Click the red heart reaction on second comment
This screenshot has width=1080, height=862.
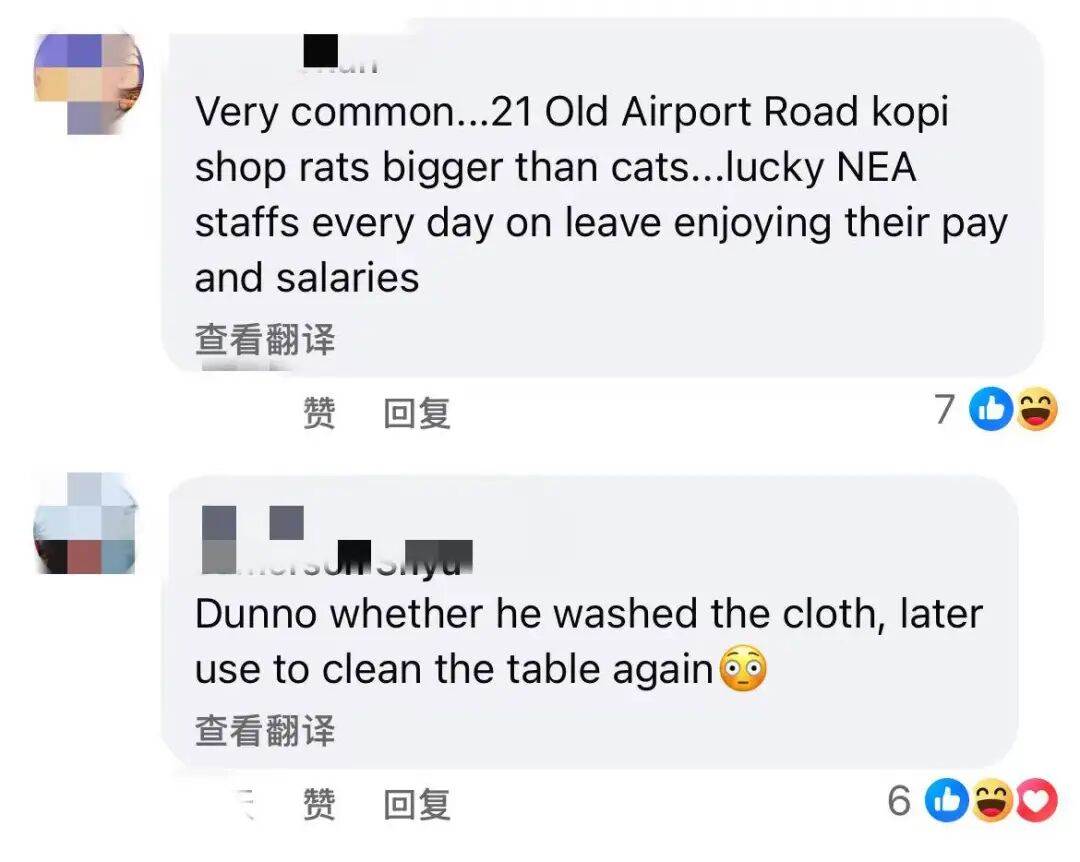[x=1036, y=800]
